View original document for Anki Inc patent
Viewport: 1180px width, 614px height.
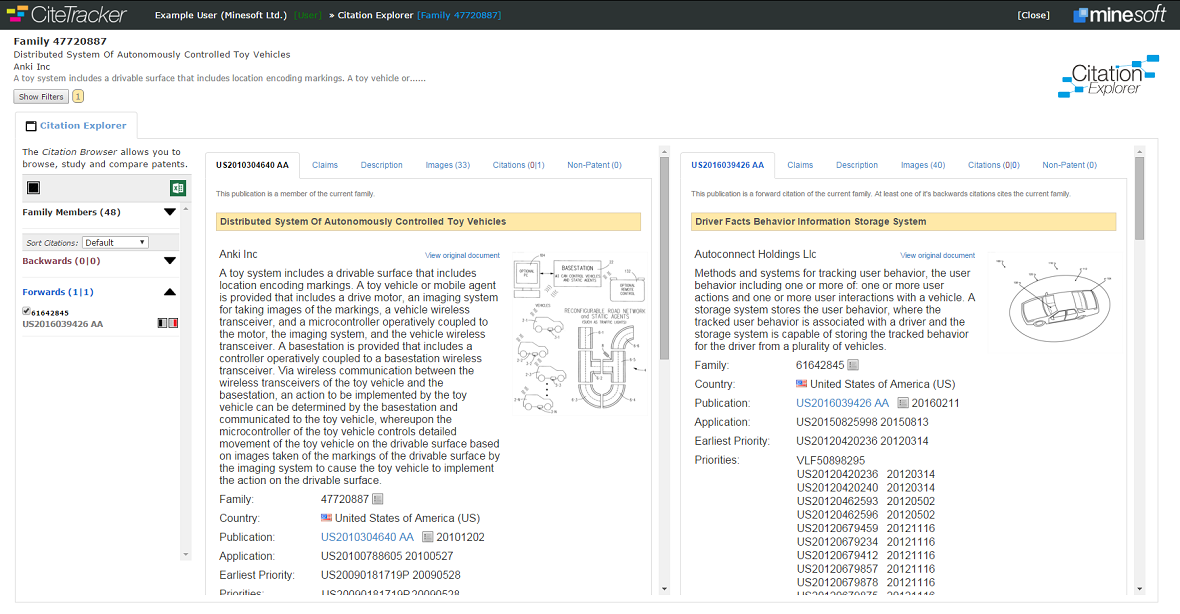[x=462, y=255]
